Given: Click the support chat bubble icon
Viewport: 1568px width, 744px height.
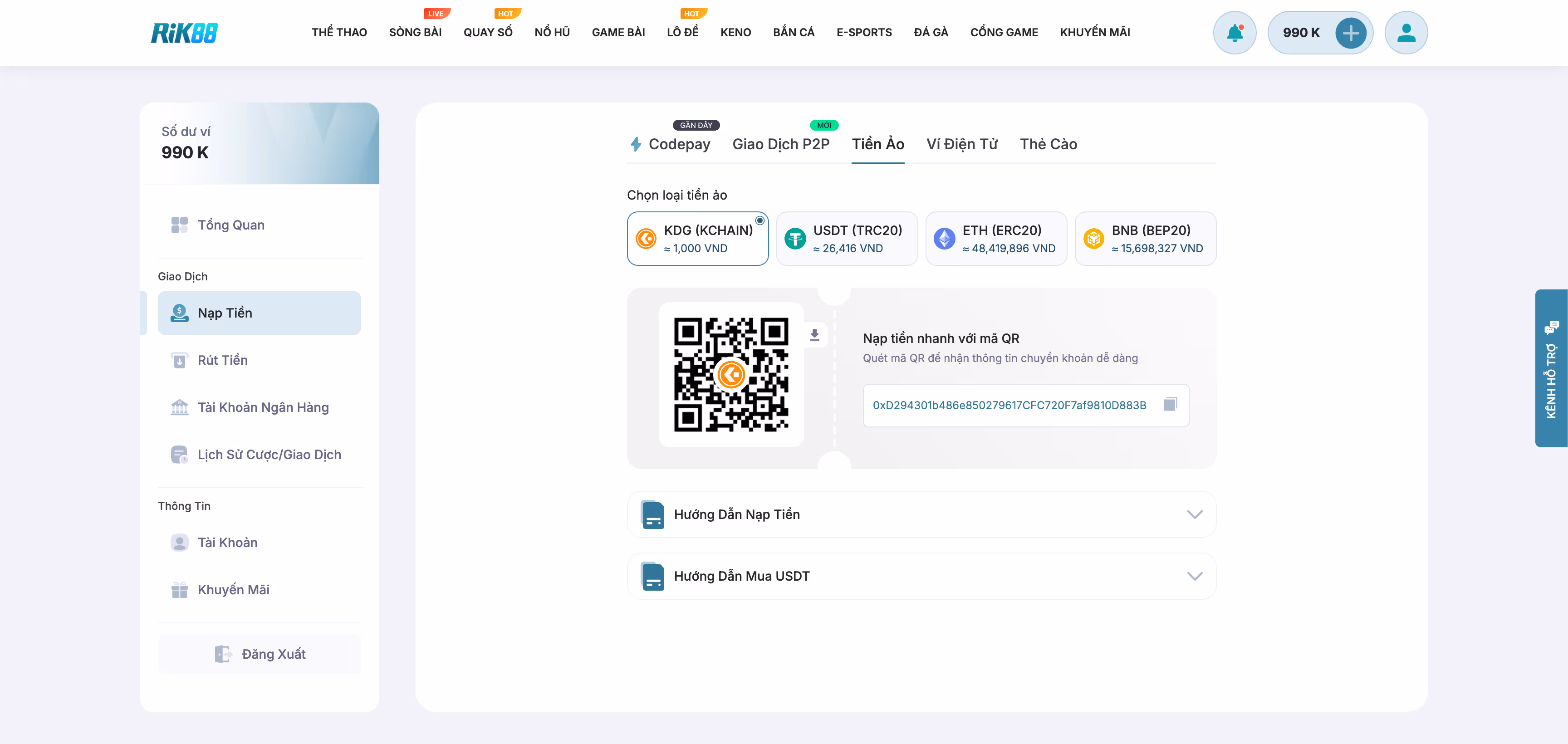Looking at the screenshot, I should click(1551, 328).
